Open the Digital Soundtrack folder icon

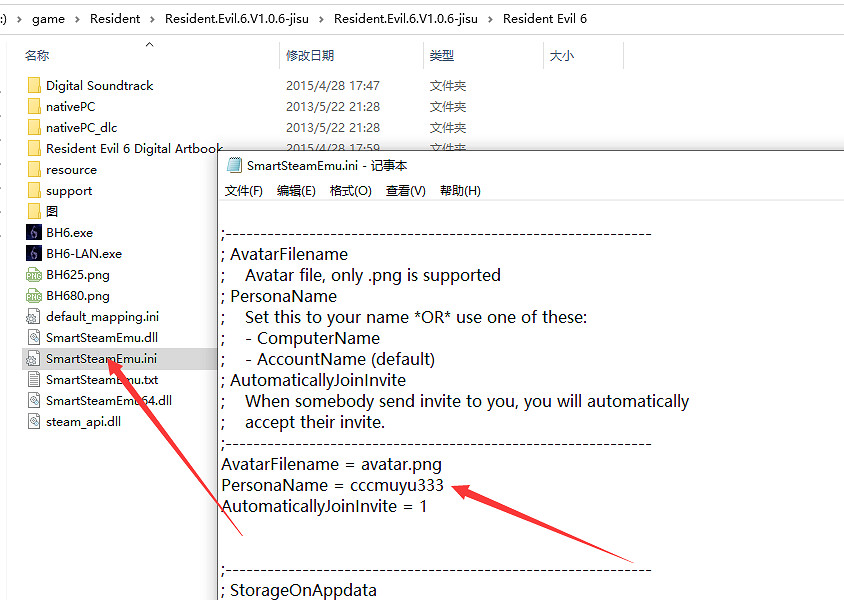(34, 86)
